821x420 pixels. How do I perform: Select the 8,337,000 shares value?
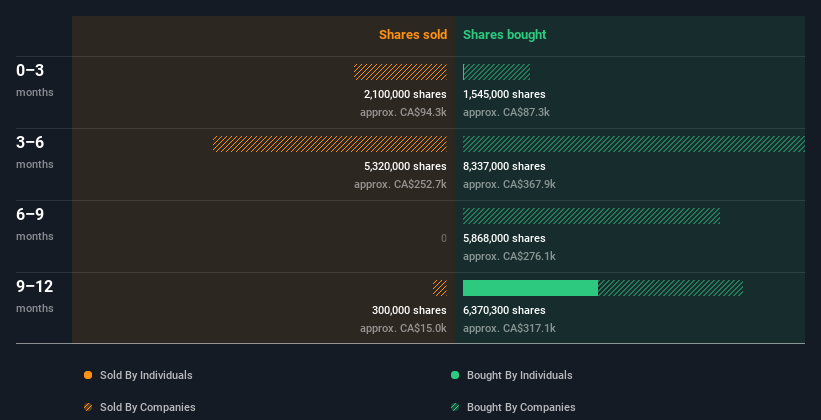click(x=504, y=166)
